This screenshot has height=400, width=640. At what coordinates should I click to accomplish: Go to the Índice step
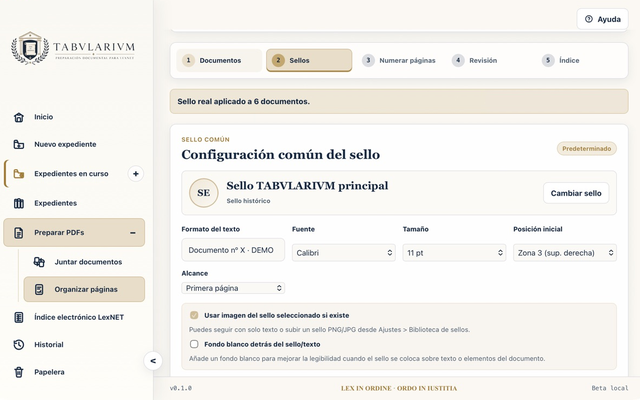579,60
